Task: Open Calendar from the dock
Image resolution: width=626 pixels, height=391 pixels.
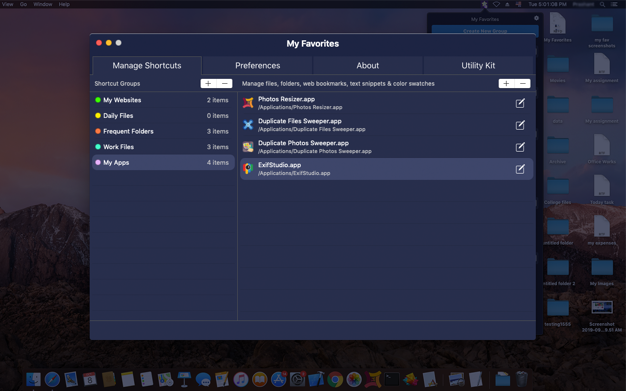Action: (x=90, y=379)
